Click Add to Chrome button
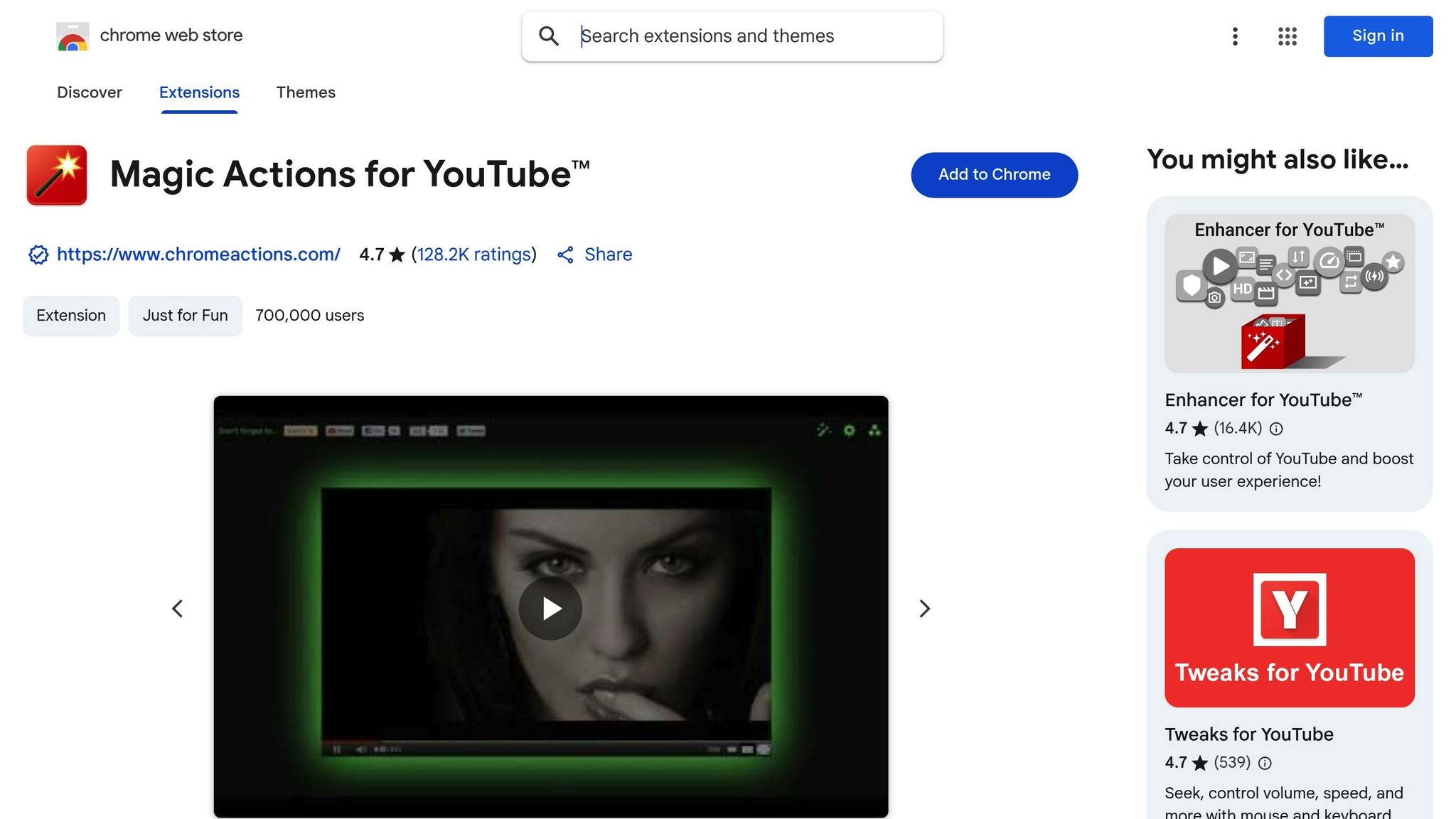Viewport: 1456px width, 819px height. pyautogui.click(x=994, y=175)
